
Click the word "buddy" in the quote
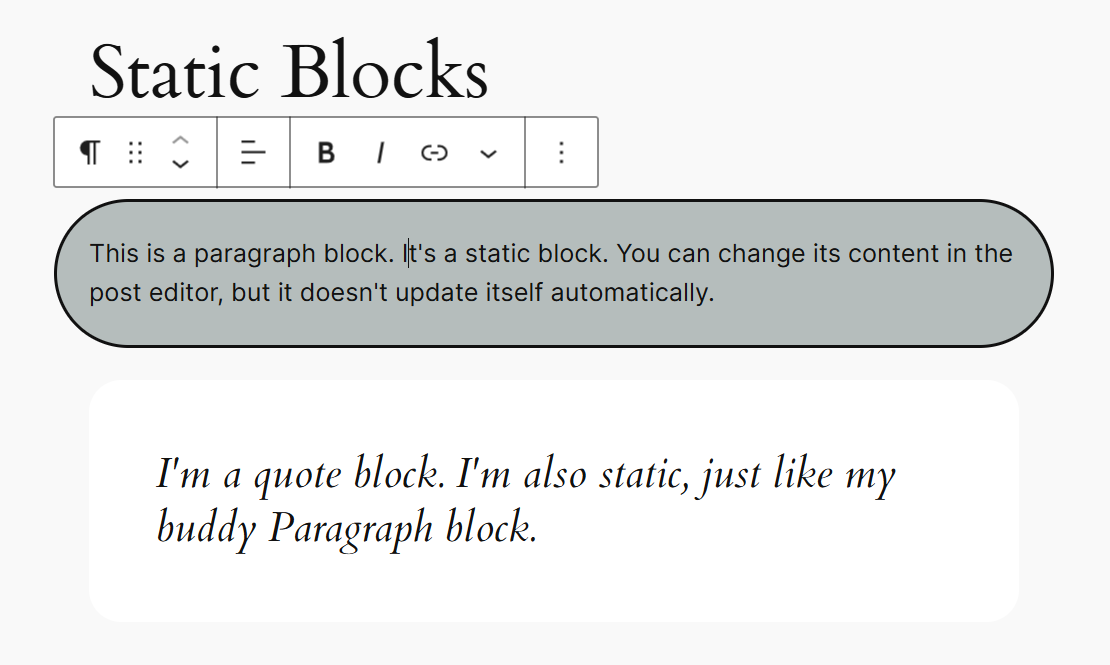(208, 528)
